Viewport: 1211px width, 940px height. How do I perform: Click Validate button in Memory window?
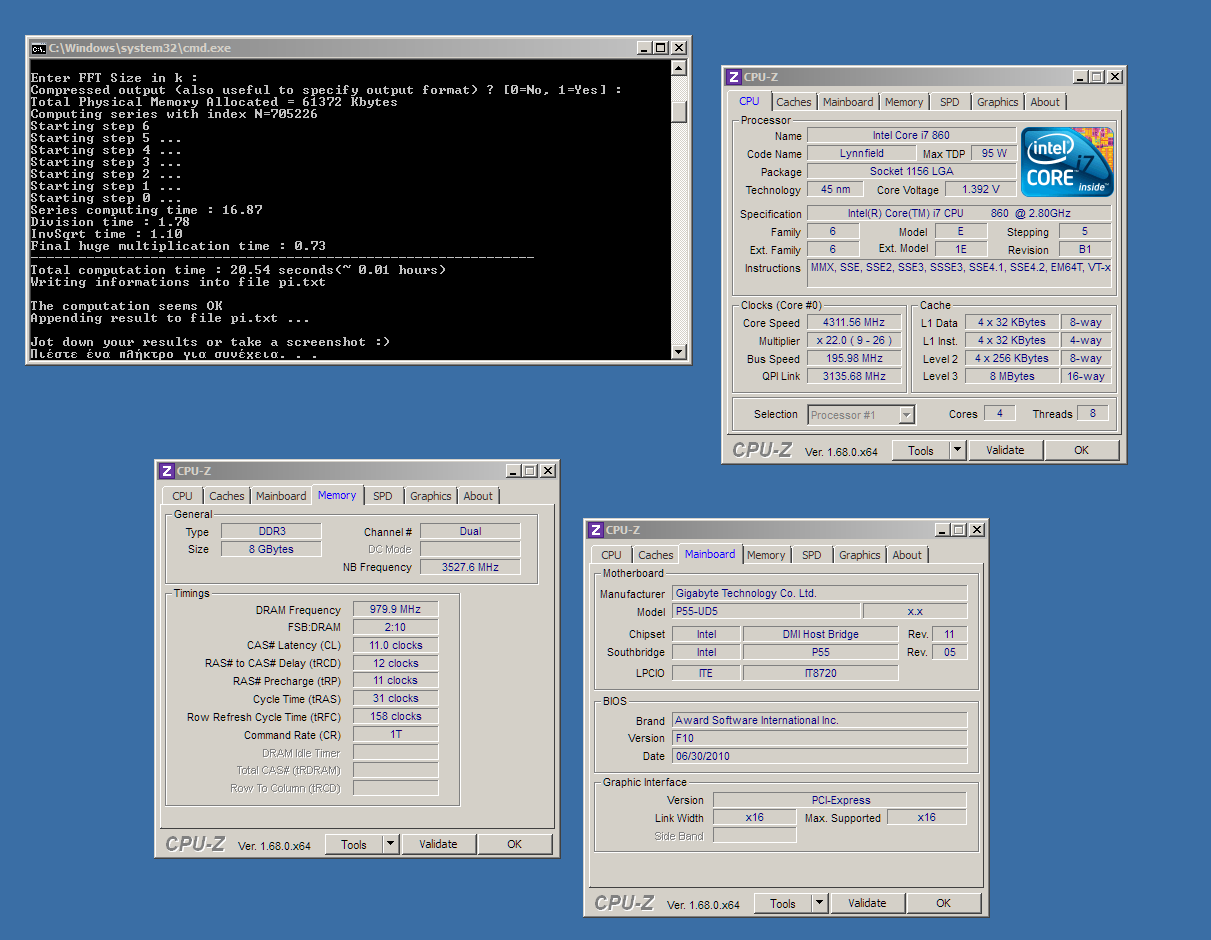click(x=438, y=844)
